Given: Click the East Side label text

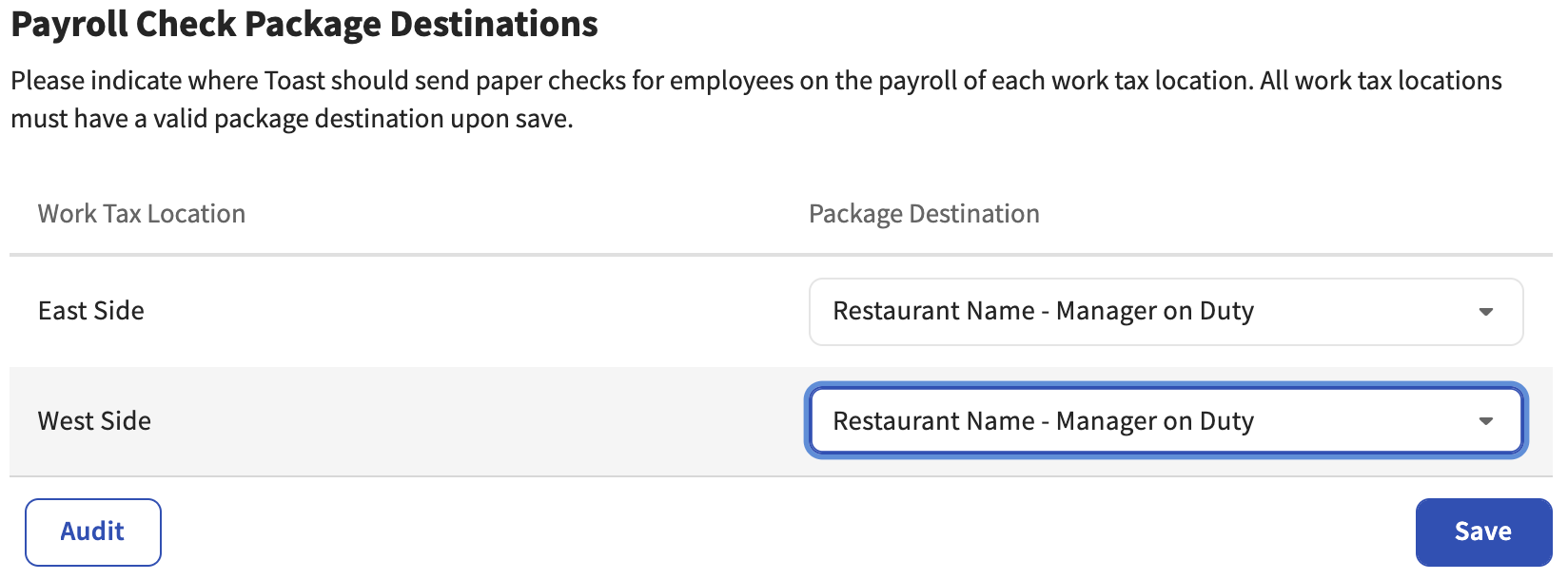Looking at the screenshot, I should (x=90, y=310).
